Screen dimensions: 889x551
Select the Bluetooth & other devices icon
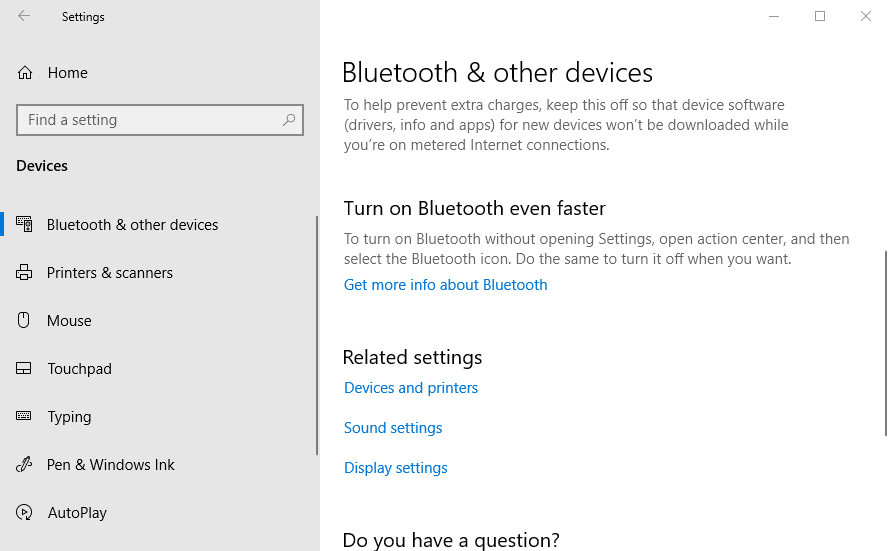click(24, 224)
